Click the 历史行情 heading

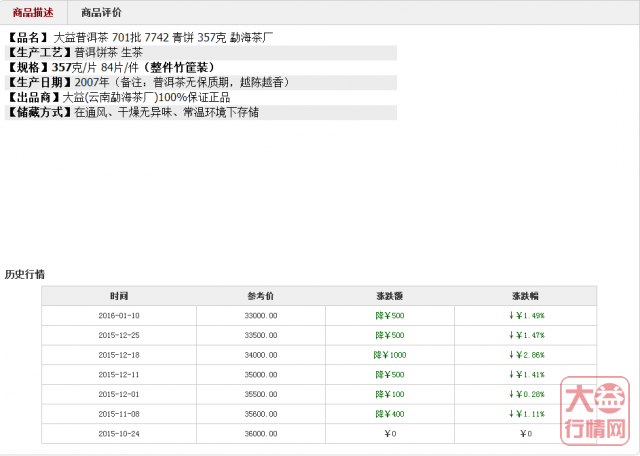tap(24, 274)
